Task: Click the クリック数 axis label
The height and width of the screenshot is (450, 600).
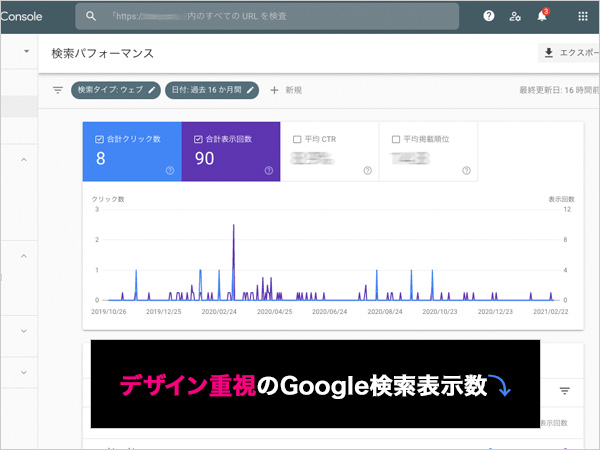Action: point(108,199)
